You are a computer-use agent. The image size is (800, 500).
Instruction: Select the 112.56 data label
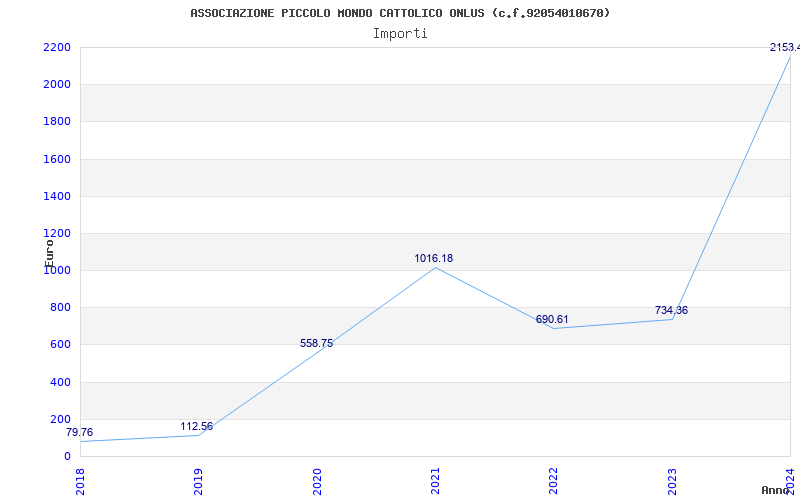196,427
